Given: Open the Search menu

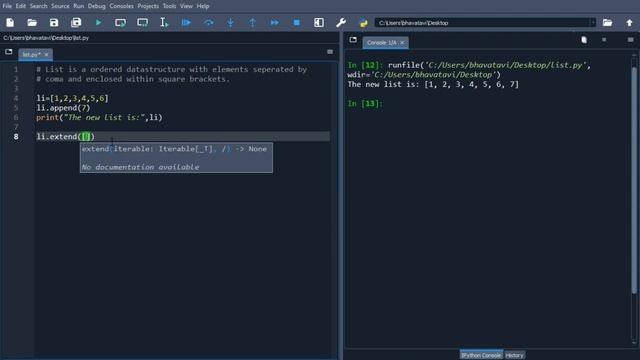Looking at the screenshot, I should [38, 6].
